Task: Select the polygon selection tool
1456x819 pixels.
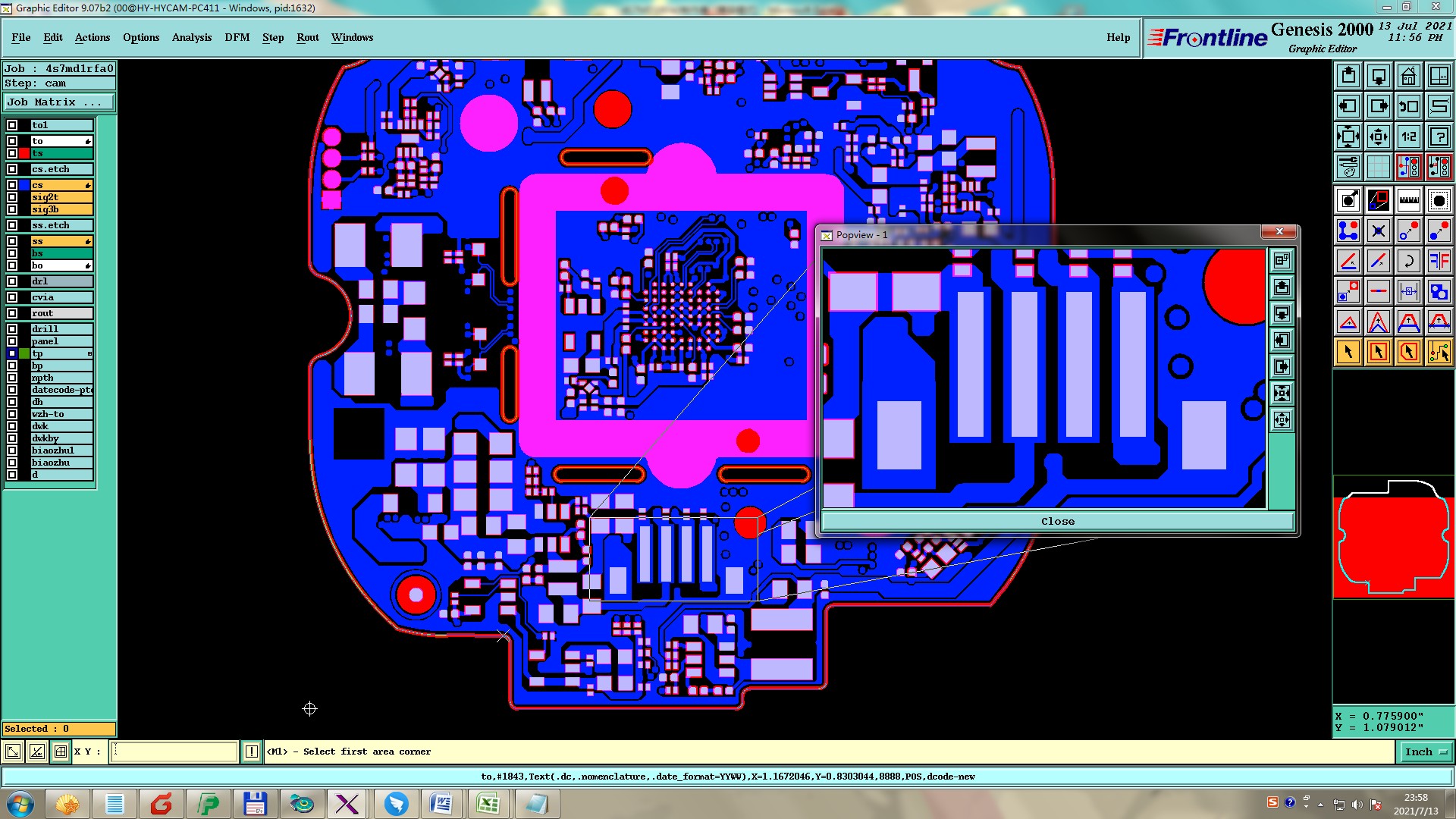Action: tap(1408, 352)
